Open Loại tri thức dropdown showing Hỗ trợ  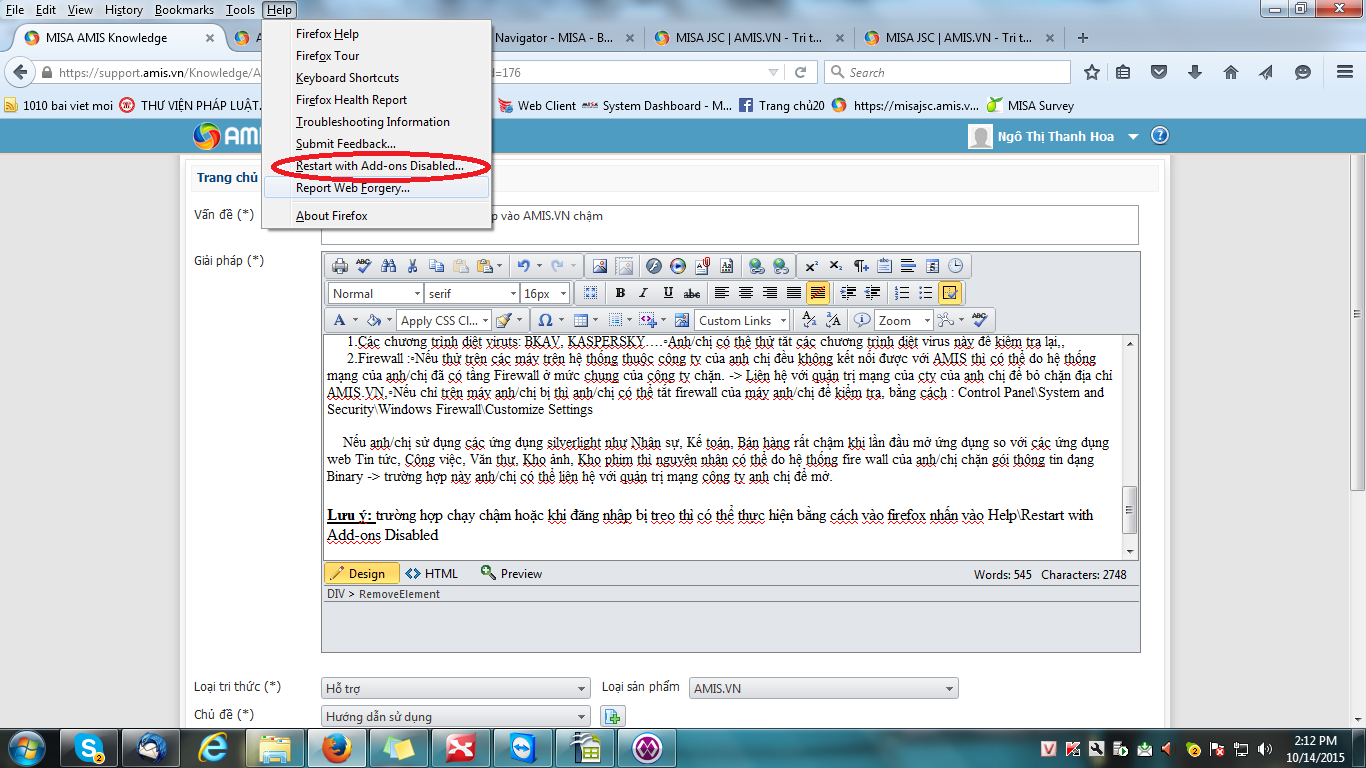tap(456, 688)
